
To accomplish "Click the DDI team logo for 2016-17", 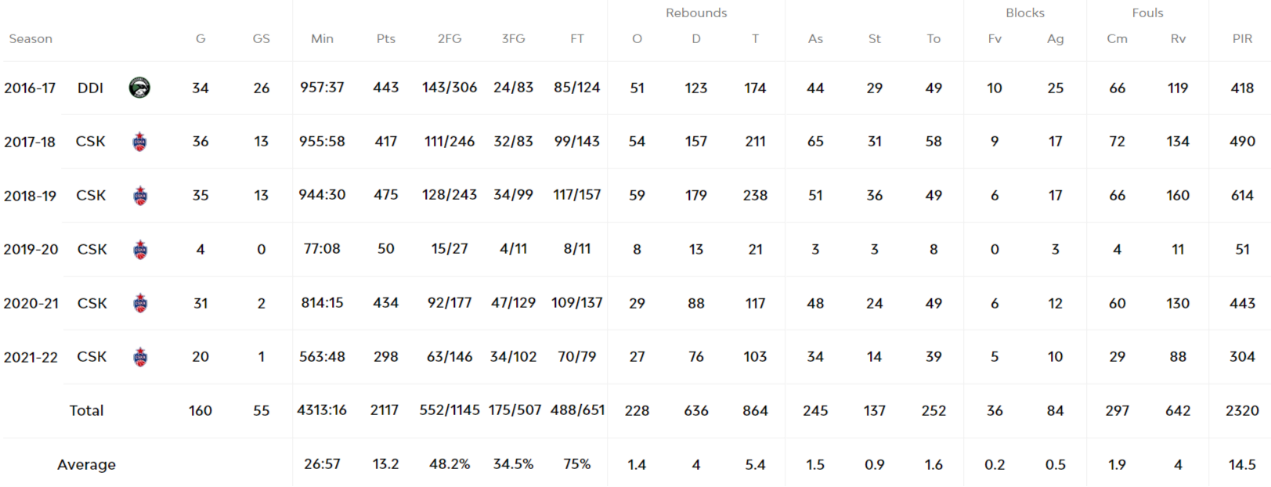I will (139, 88).
